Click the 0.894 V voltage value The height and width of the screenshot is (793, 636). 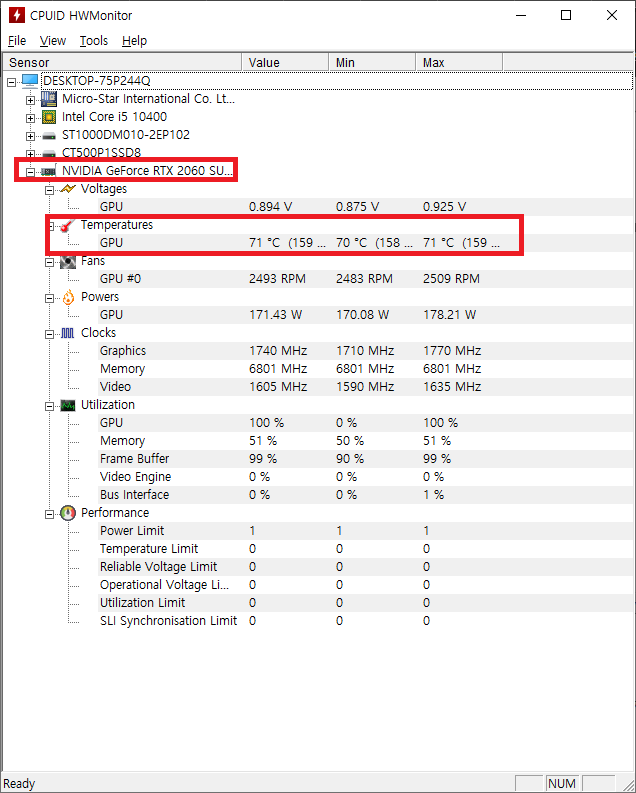(x=270, y=207)
